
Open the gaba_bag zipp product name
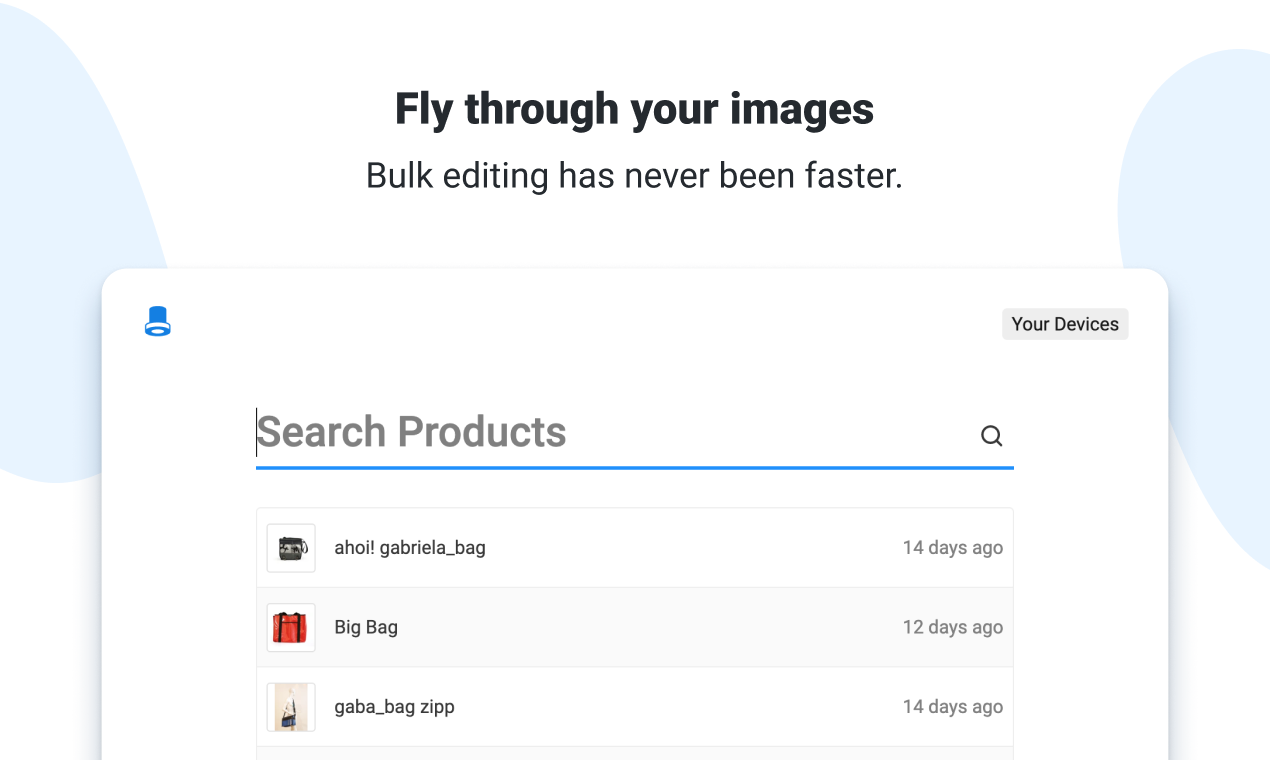coord(394,707)
